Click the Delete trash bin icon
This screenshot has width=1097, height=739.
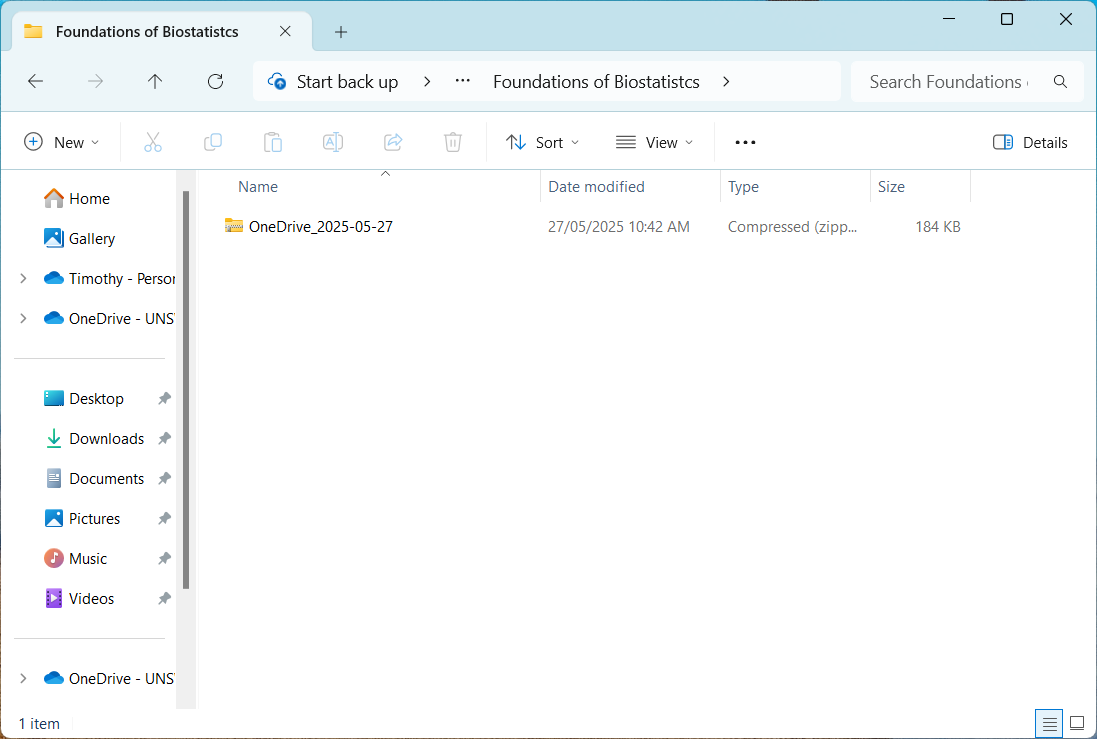click(x=453, y=142)
